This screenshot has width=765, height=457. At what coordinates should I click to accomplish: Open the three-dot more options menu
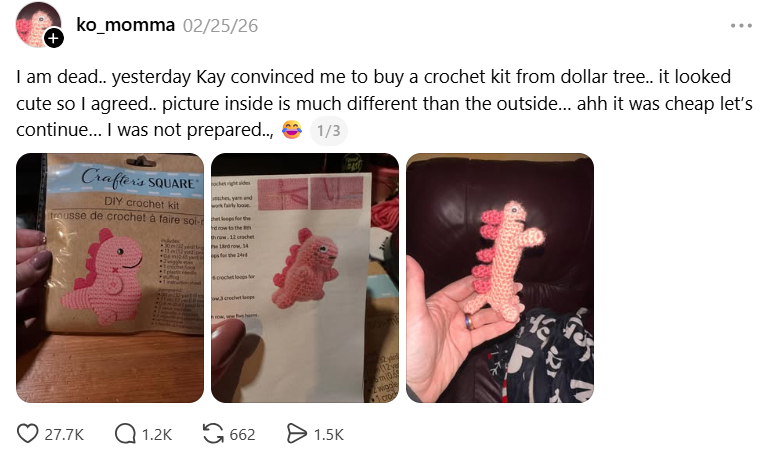click(x=741, y=25)
